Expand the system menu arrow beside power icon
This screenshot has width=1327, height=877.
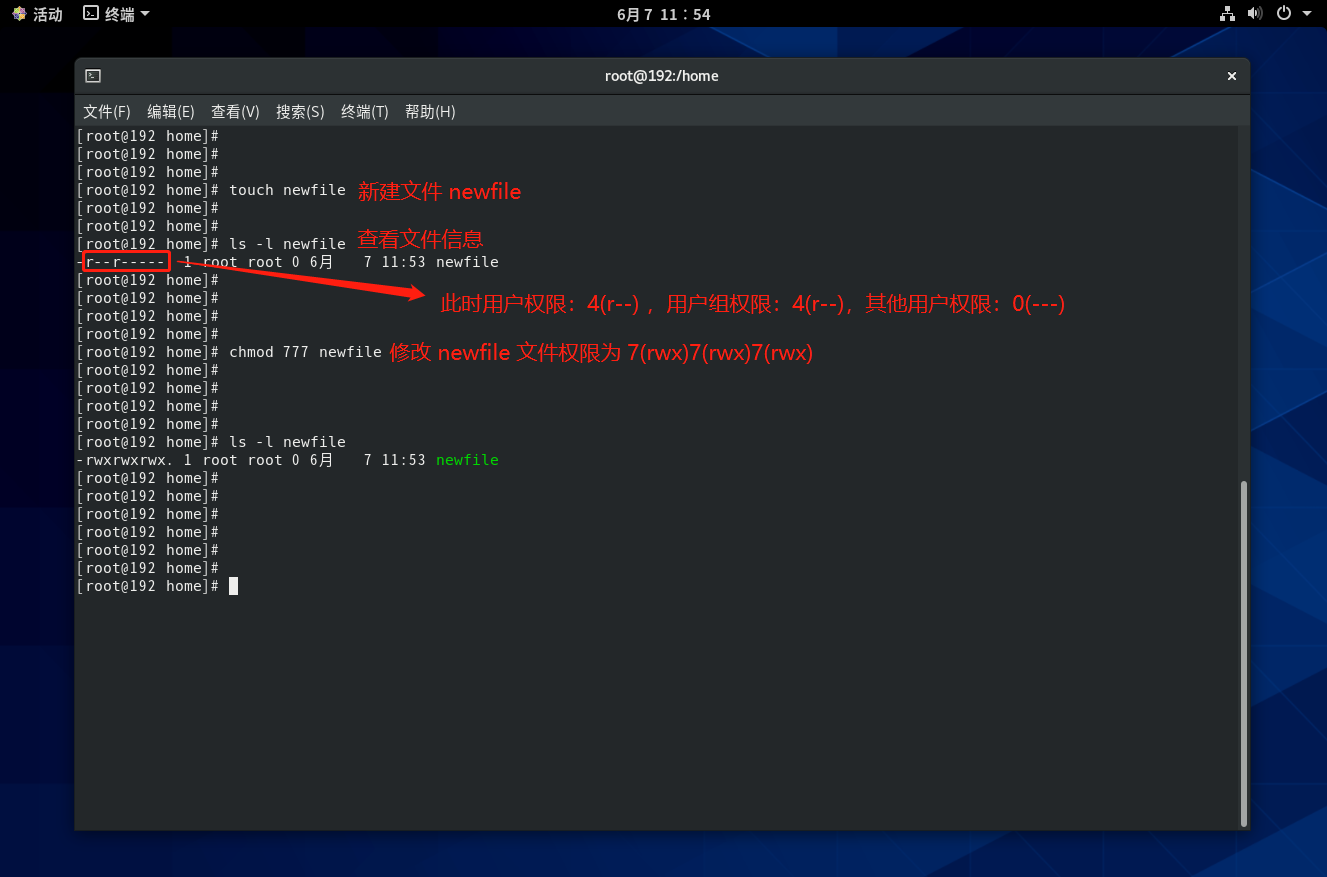[x=1306, y=14]
